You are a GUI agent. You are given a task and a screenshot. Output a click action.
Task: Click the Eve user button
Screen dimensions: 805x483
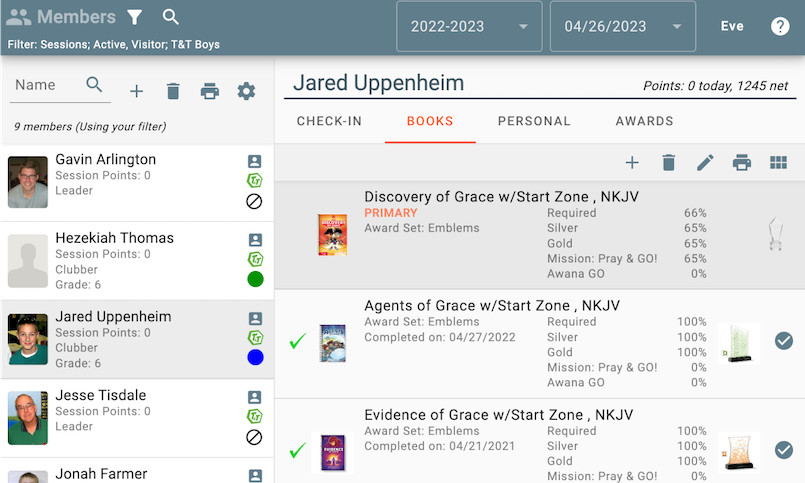click(732, 26)
